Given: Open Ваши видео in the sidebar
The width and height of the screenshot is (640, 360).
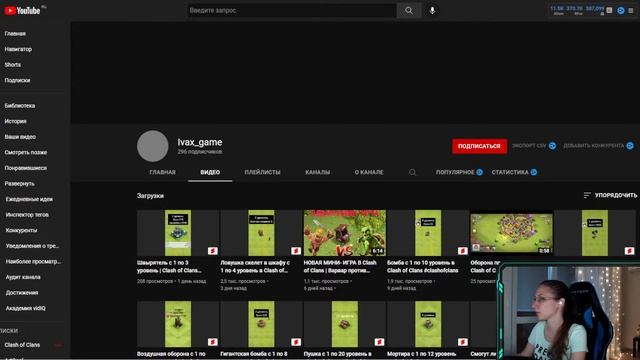Looking at the screenshot, I should [x=20, y=137].
